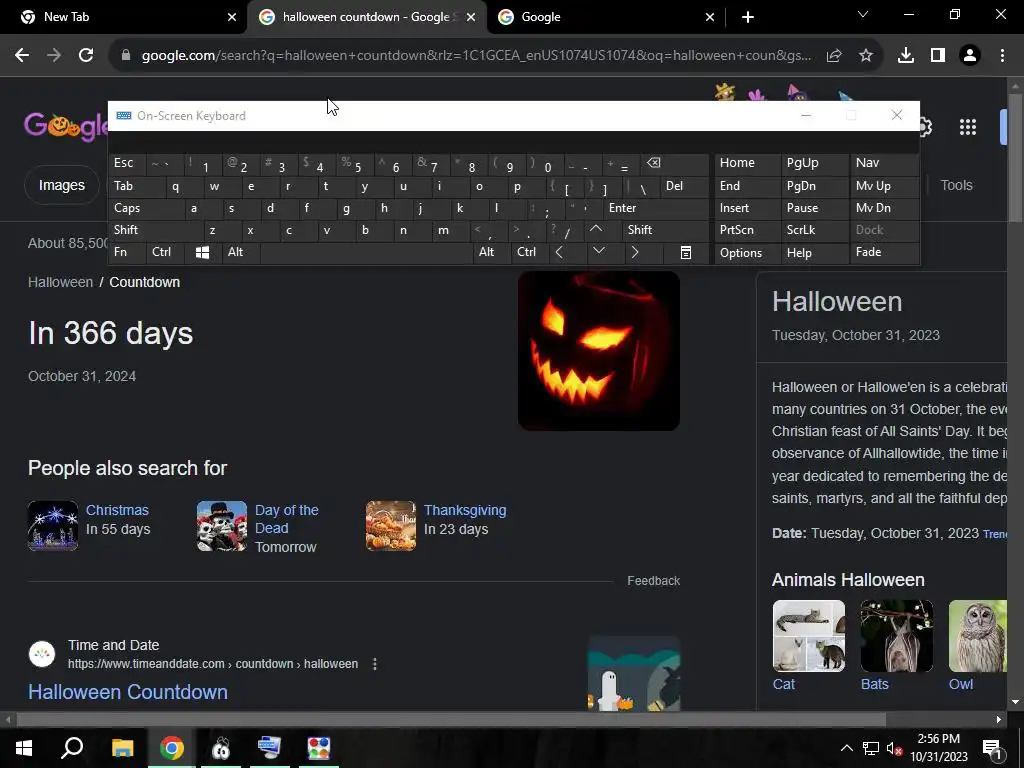Screen dimensions: 1024x768
Task: Open Halloween Countdown result link
Action: pos(128,692)
